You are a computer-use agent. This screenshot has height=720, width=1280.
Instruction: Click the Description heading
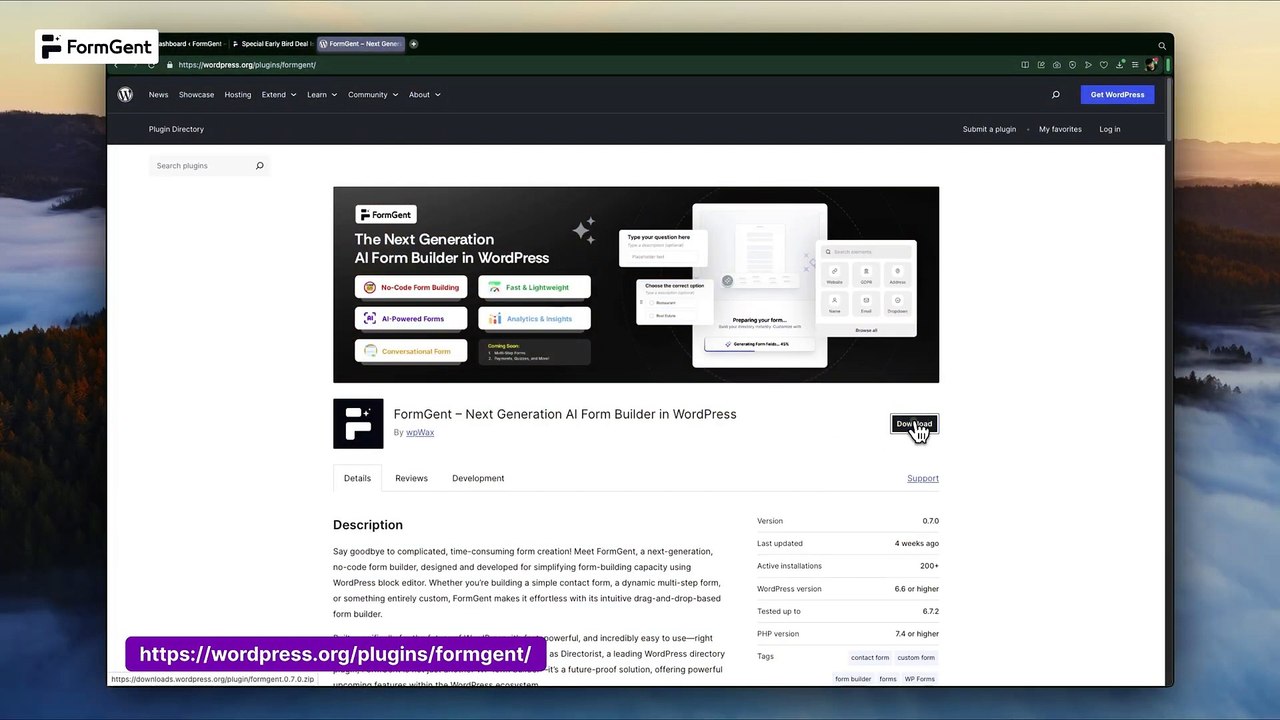pyautogui.click(x=368, y=525)
